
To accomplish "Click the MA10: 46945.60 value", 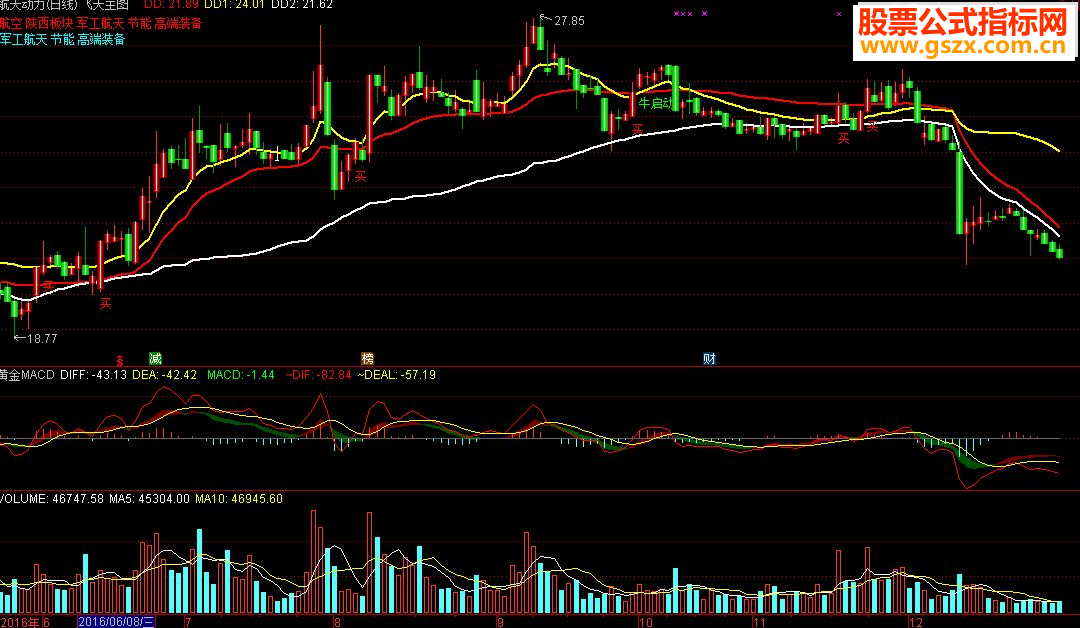I will (239, 499).
